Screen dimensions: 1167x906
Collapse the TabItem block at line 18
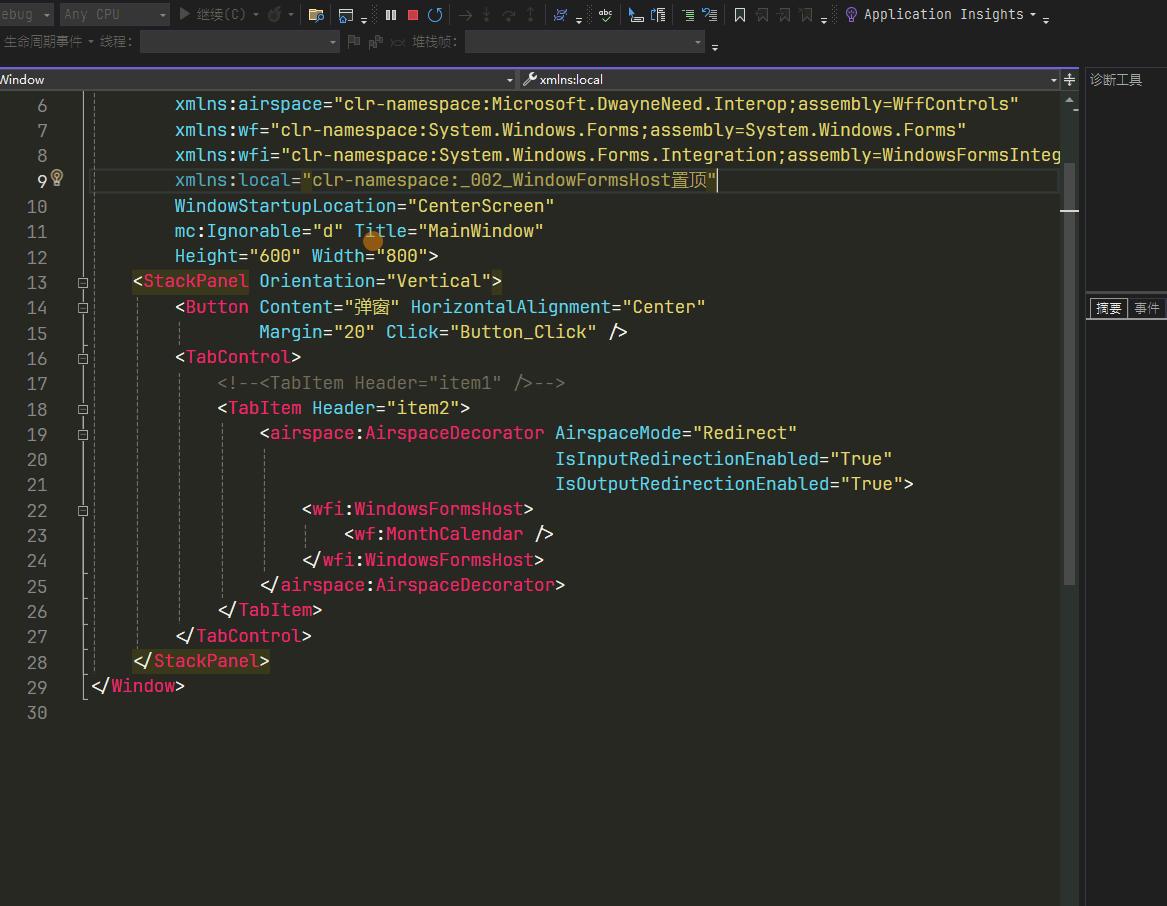click(x=83, y=409)
